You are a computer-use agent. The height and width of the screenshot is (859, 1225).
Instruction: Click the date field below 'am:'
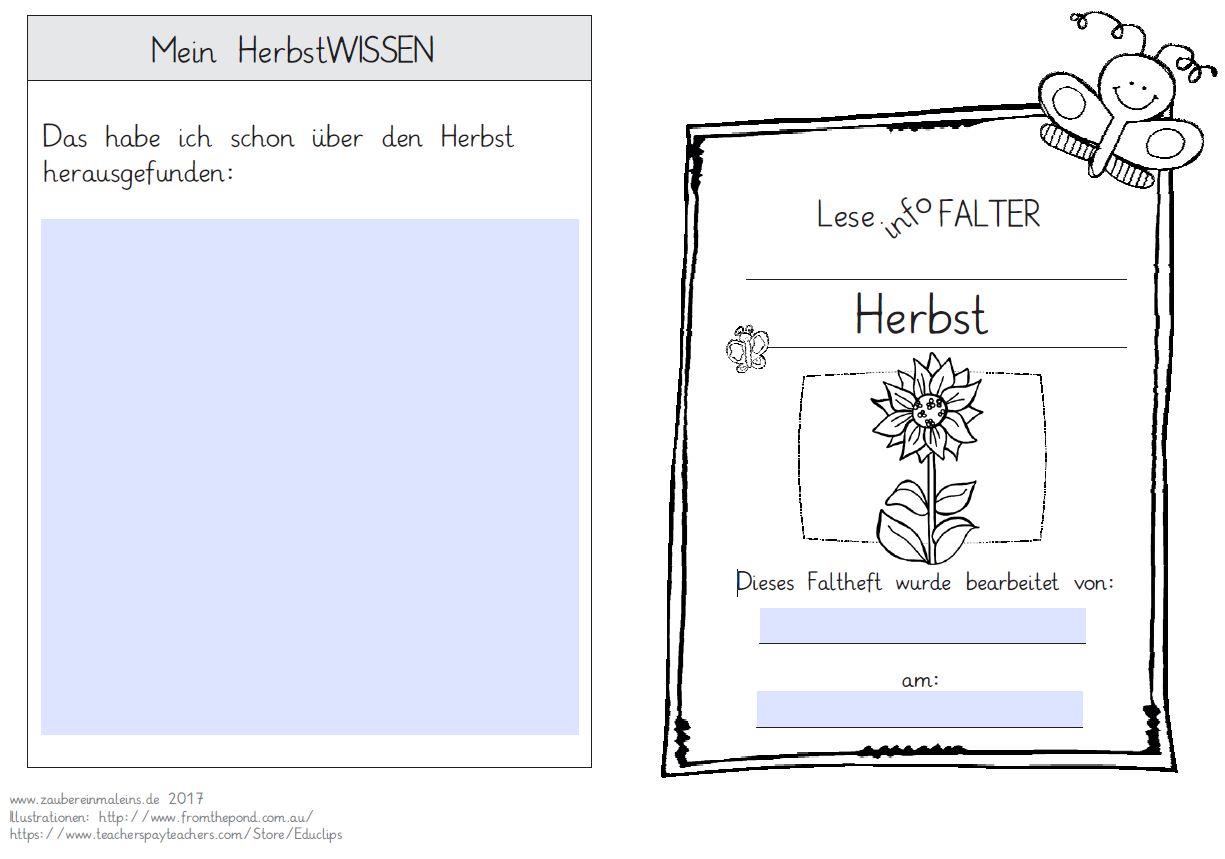919,709
